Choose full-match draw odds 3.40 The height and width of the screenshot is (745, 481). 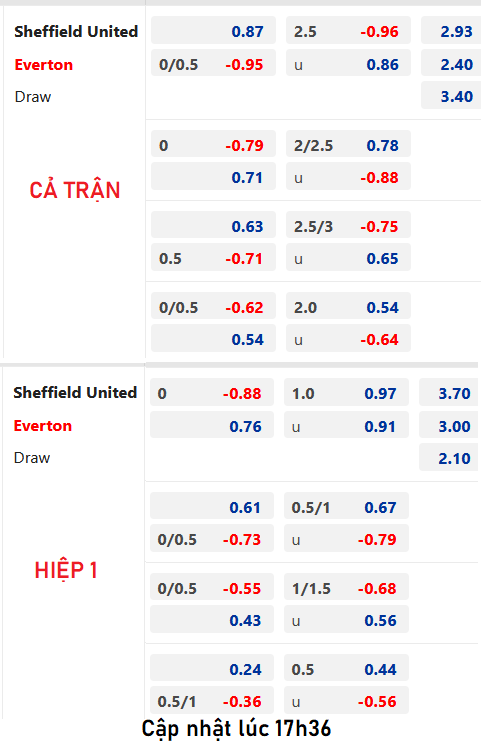coord(451,96)
